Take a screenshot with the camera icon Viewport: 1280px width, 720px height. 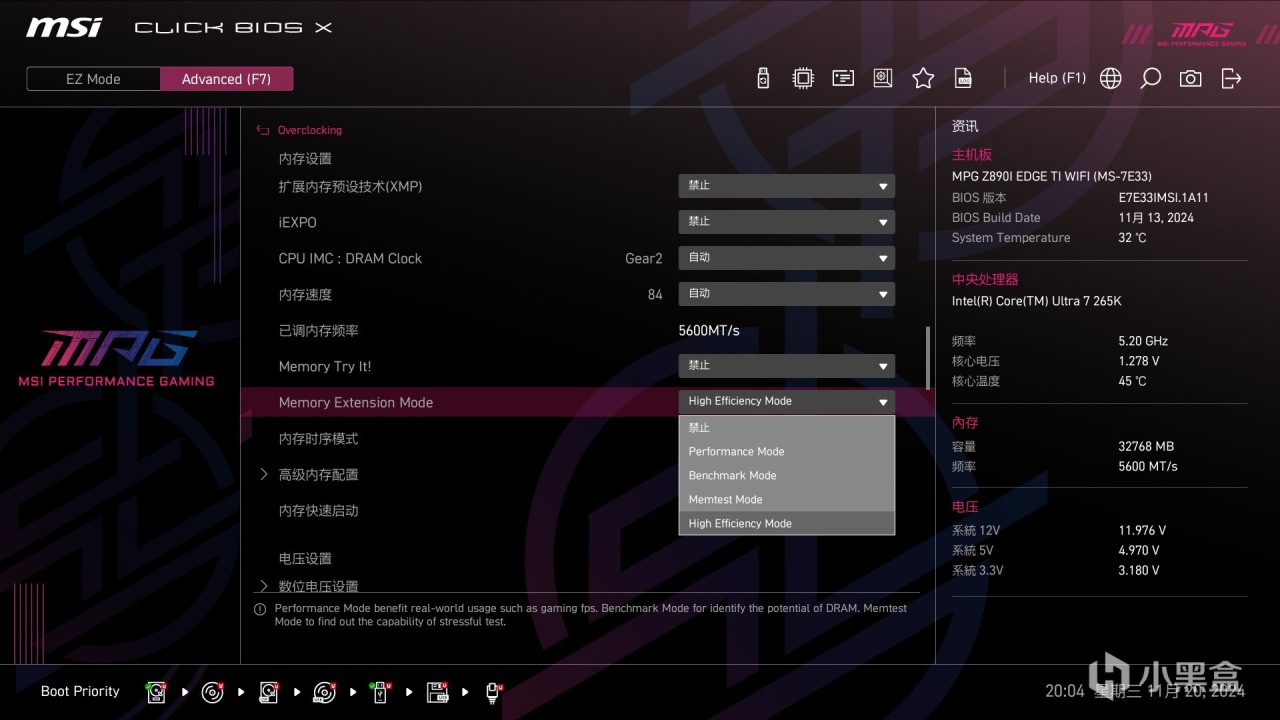[1190, 78]
